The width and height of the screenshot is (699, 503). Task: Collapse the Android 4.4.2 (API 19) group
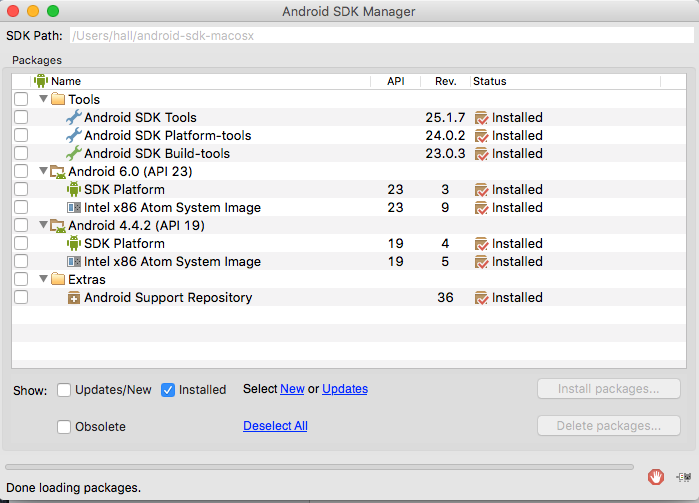(43, 226)
